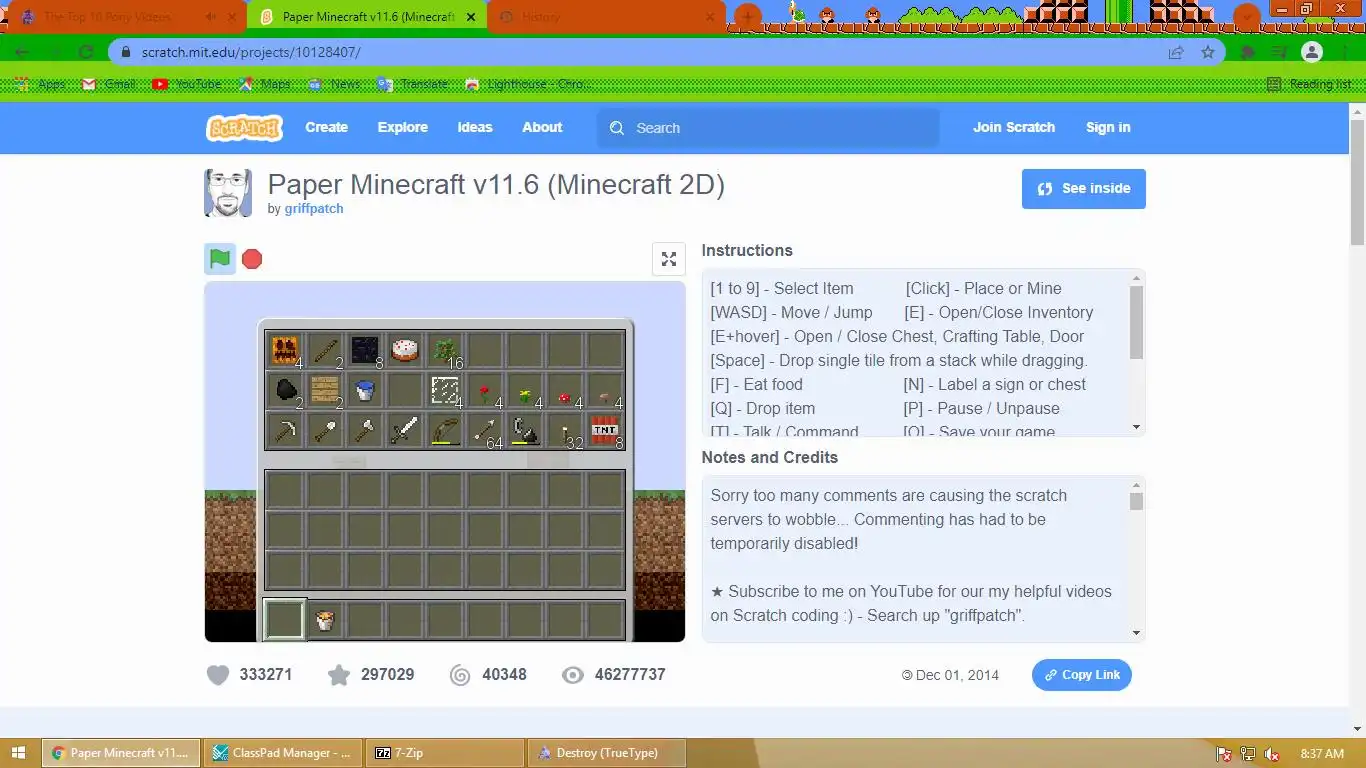Screen dimensions: 1366x768
Task: Pick up the yellow dandelion flower
Action: (525, 391)
